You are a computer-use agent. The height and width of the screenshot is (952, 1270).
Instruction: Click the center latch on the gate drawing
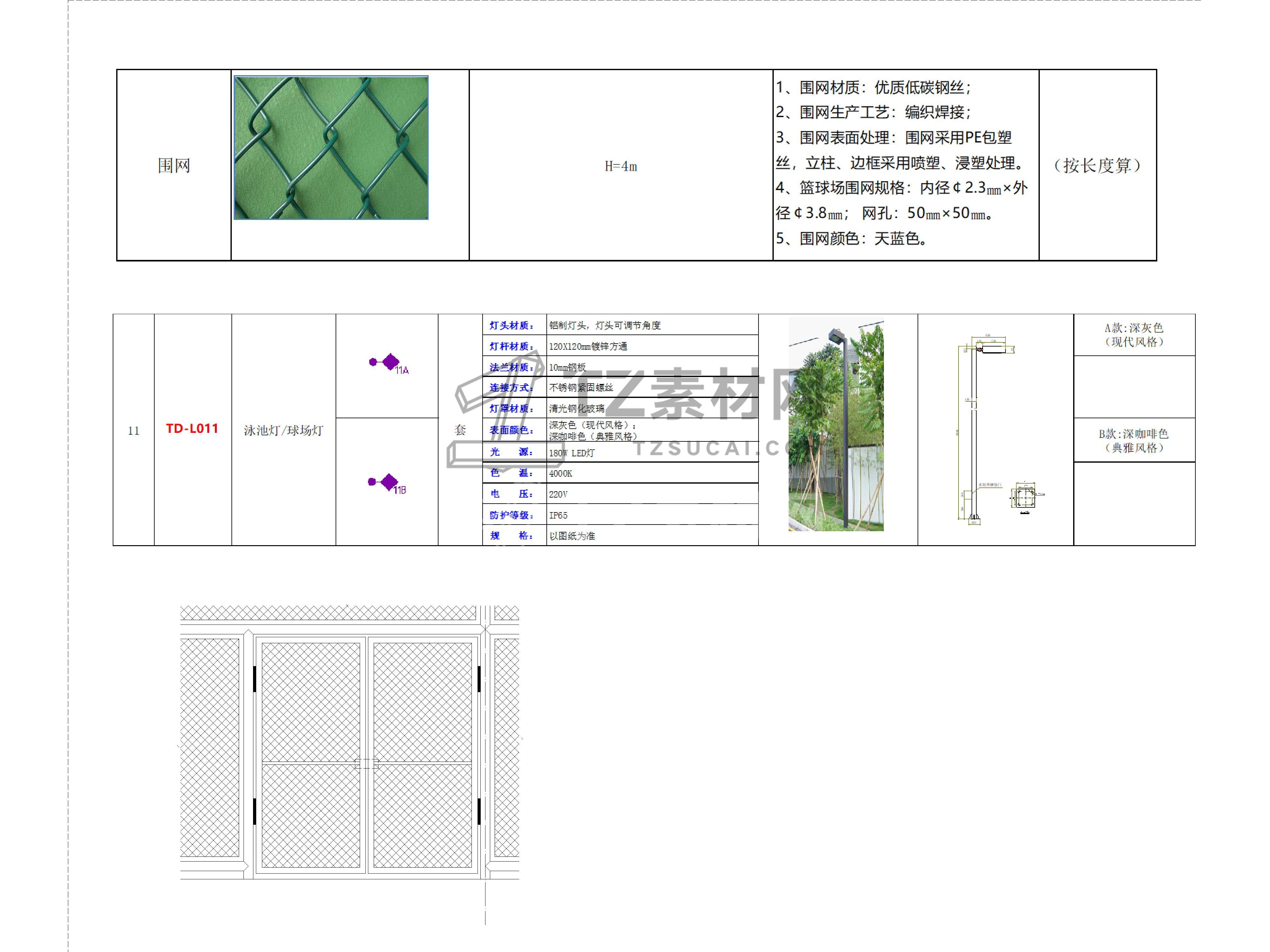(366, 763)
